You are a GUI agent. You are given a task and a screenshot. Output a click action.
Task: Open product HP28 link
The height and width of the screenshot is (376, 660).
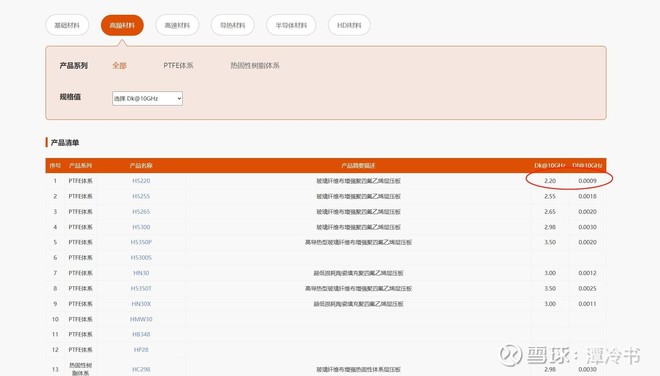tap(141, 350)
